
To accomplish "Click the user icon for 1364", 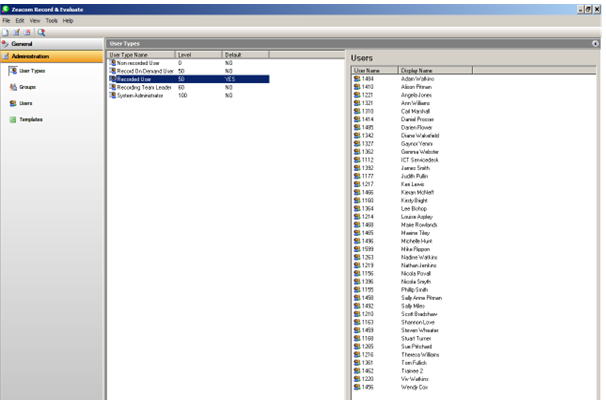I will 357,208.
